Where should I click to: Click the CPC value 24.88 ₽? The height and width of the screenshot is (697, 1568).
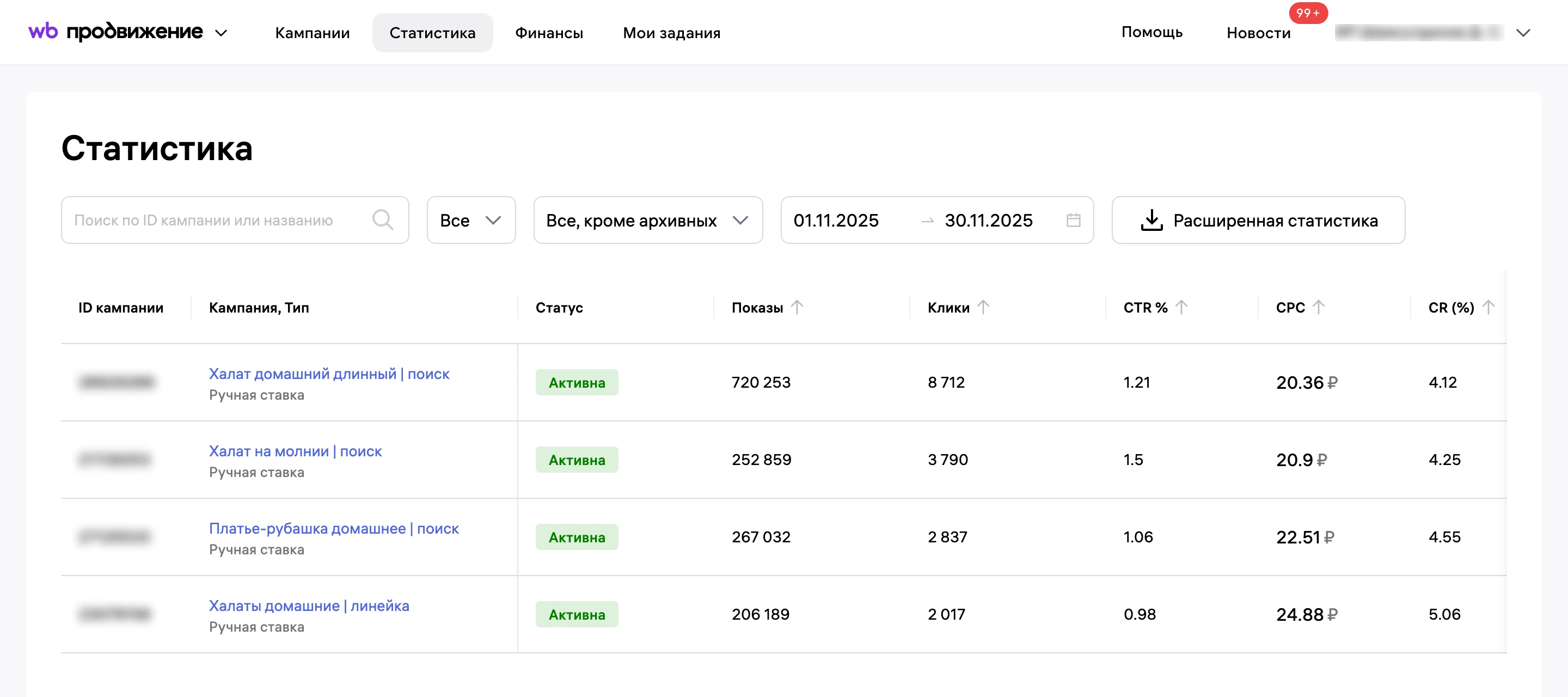(1306, 614)
